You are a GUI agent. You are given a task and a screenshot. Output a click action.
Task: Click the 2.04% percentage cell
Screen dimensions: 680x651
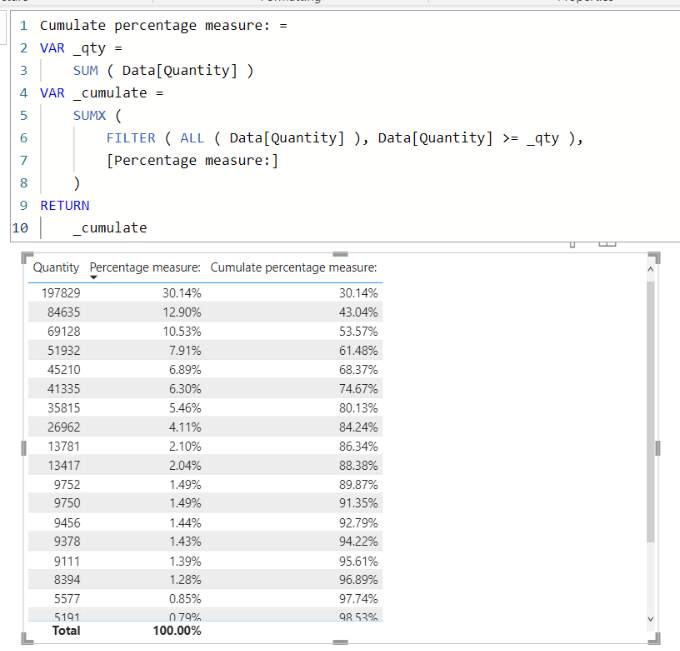pyautogui.click(x=185, y=465)
